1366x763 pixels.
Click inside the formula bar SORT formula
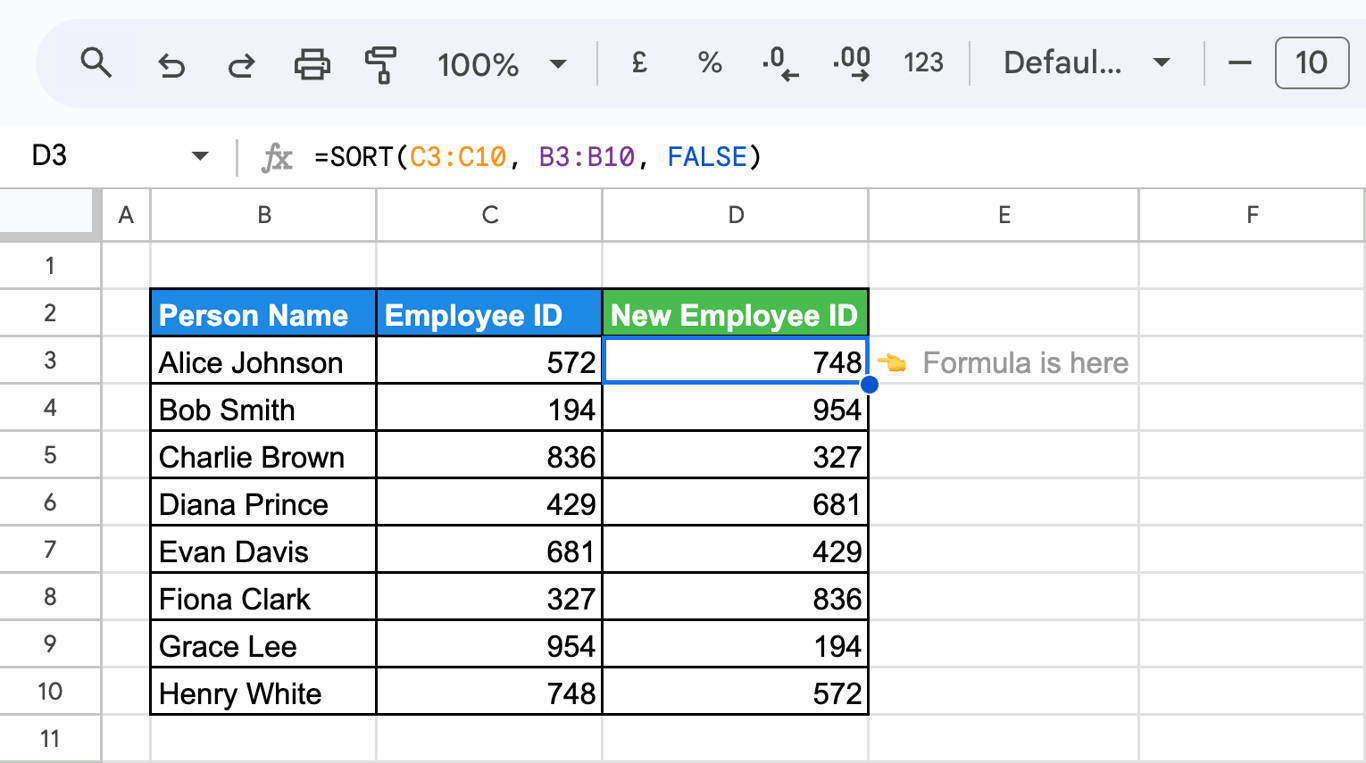537,157
